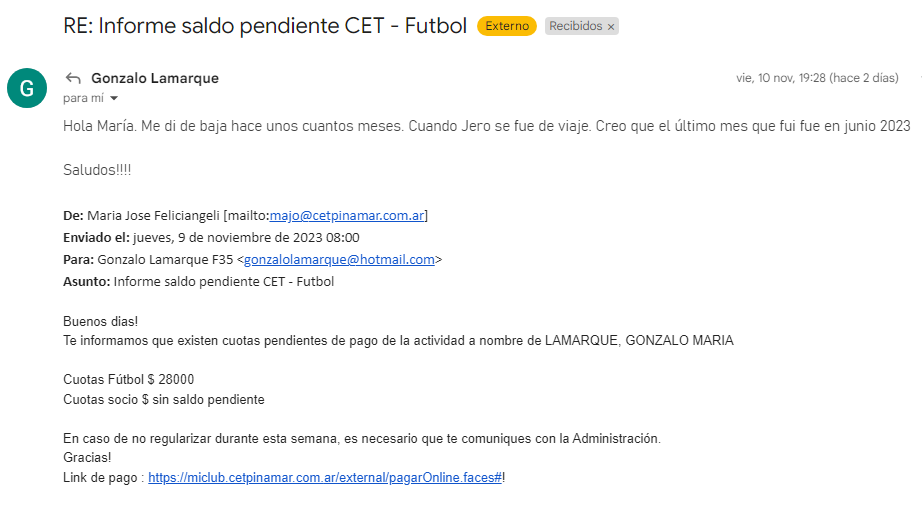
Task: Click the "Enviado el:" date line
Action: (x=210, y=237)
